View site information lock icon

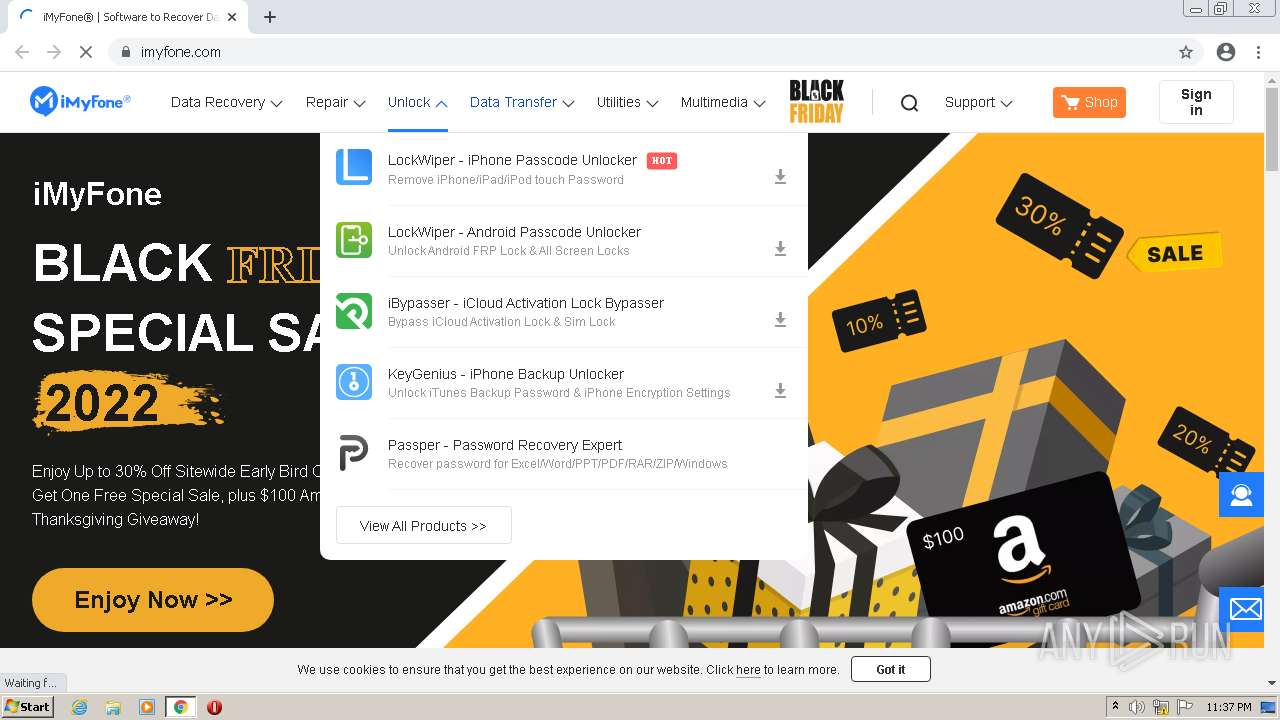pos(125,52)
